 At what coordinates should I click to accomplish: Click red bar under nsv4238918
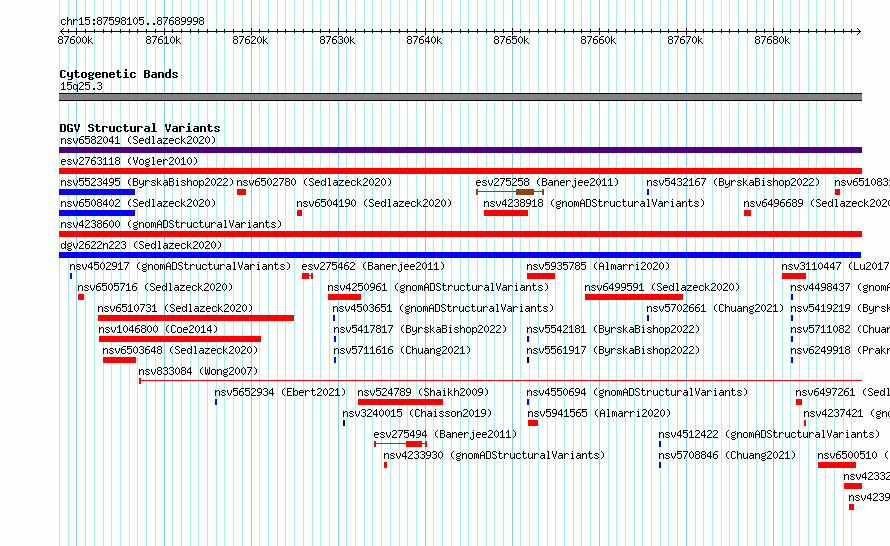coord(506,213)
